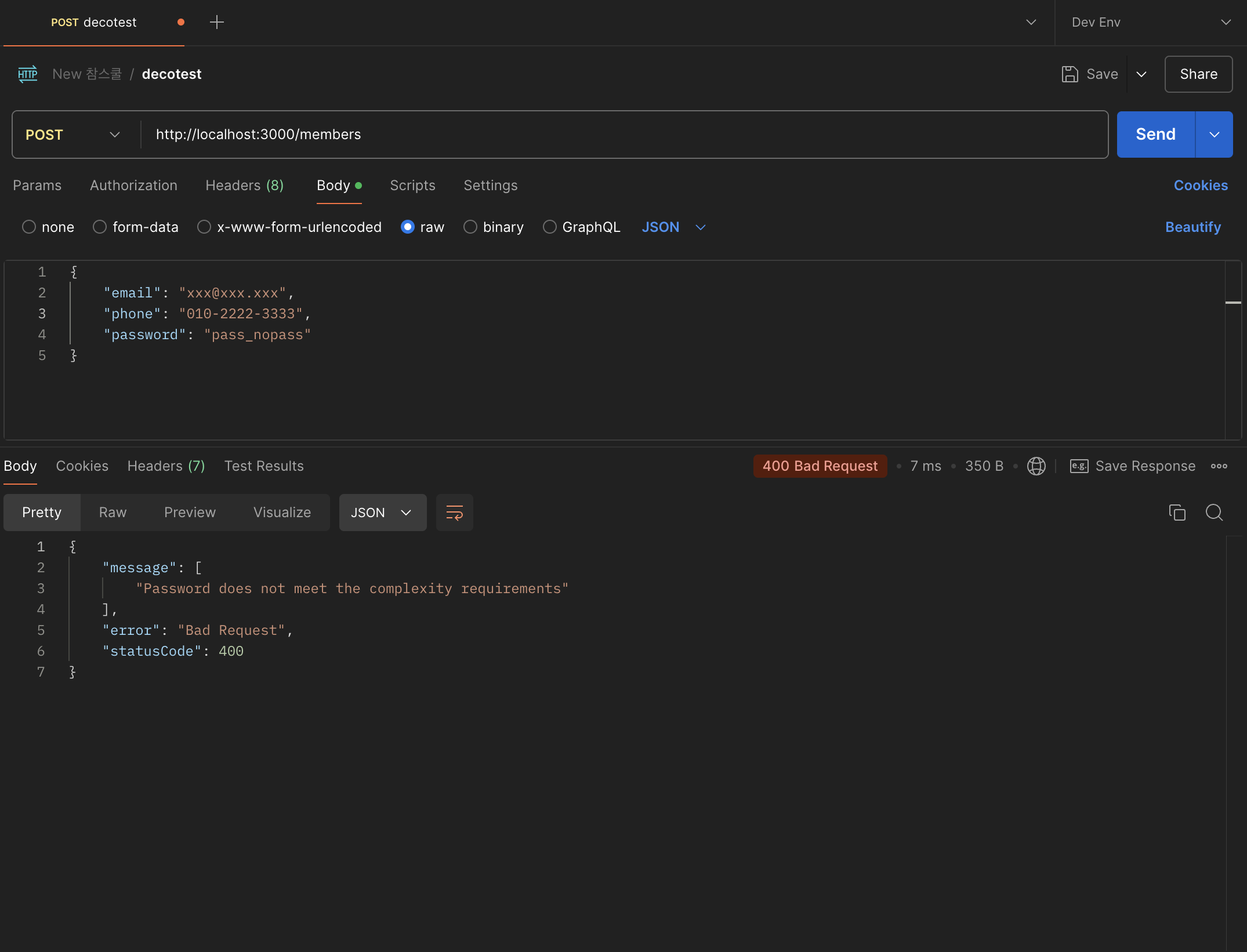Click the request body editor scrollbar marker
1247x952 pixels.
click(1232, 303)
